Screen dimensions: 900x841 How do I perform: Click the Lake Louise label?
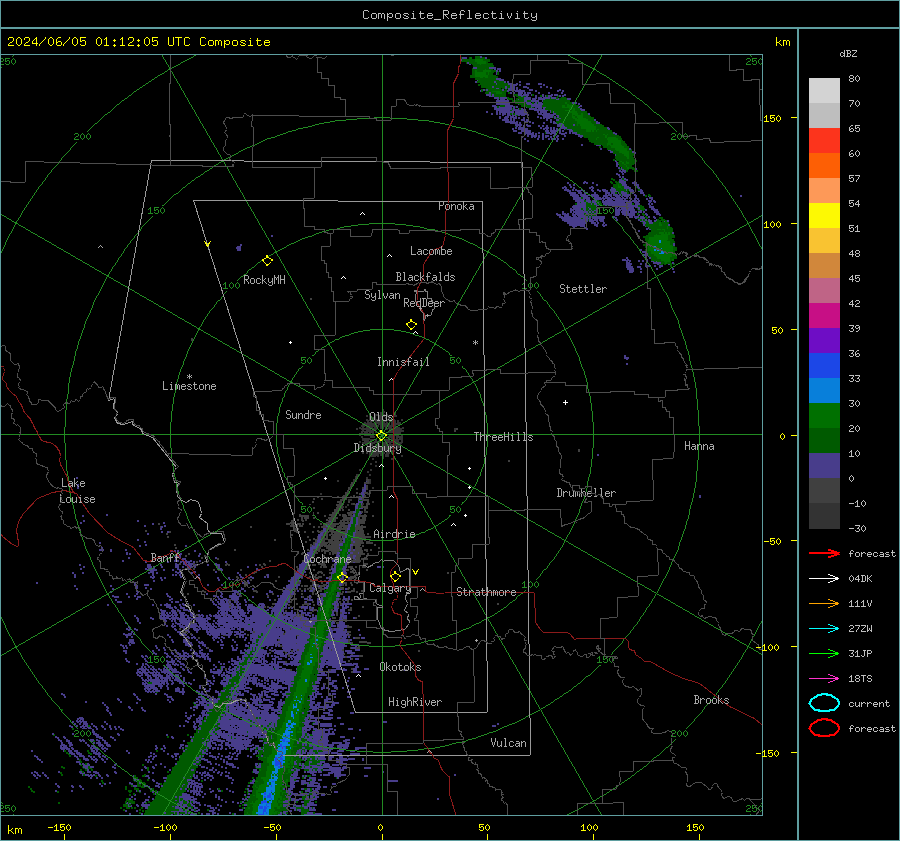[77, 491]
